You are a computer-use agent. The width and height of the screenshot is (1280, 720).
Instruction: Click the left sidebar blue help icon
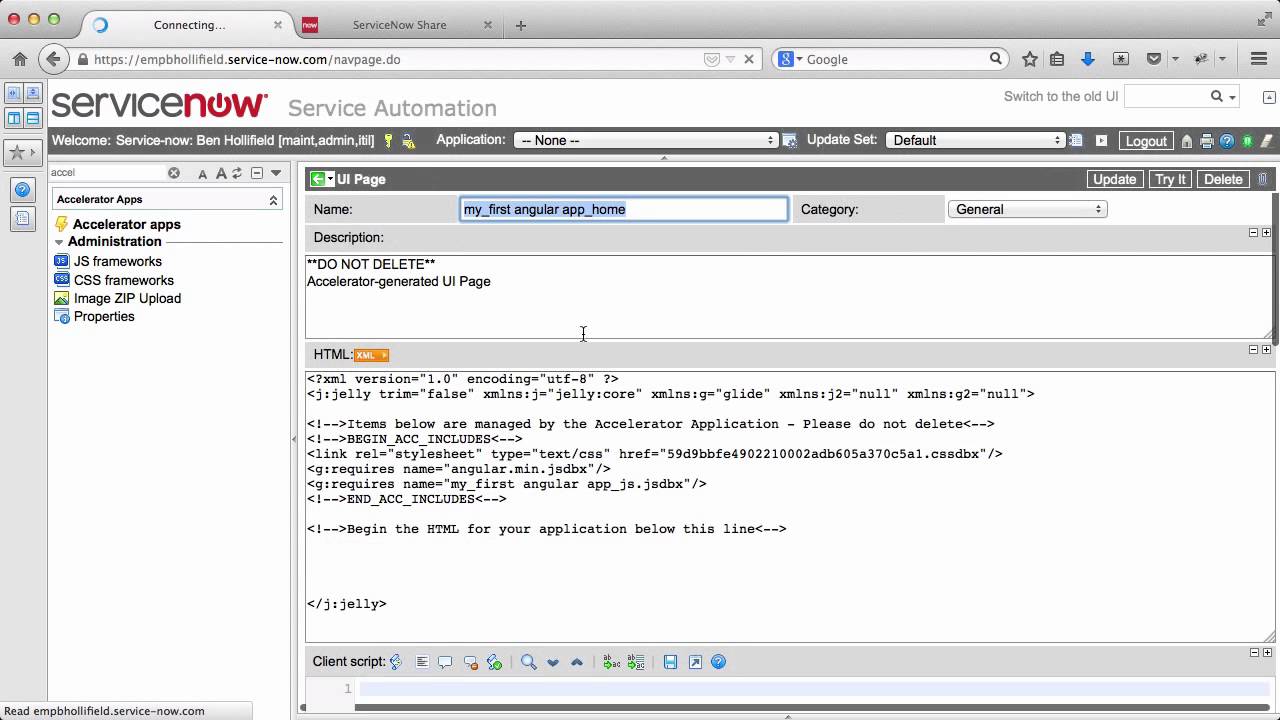(22, 190)
